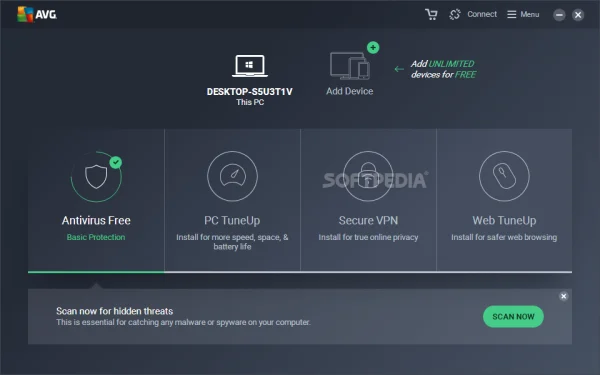The width and height of the screenshot is (600, 375).
Task: Open the PC TuneUp speedometer icon
Action: tap(232, 176)
